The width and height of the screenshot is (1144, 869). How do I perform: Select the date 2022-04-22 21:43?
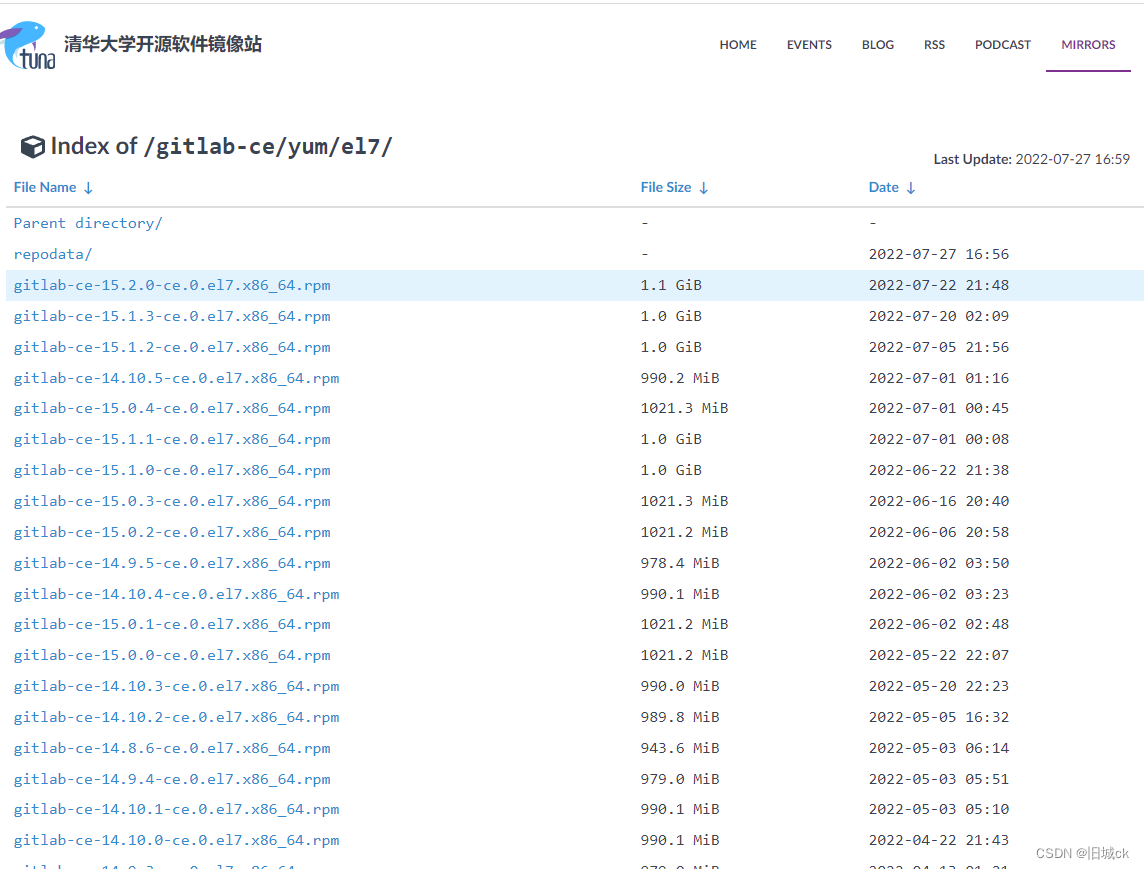click(x=938, y=841)
